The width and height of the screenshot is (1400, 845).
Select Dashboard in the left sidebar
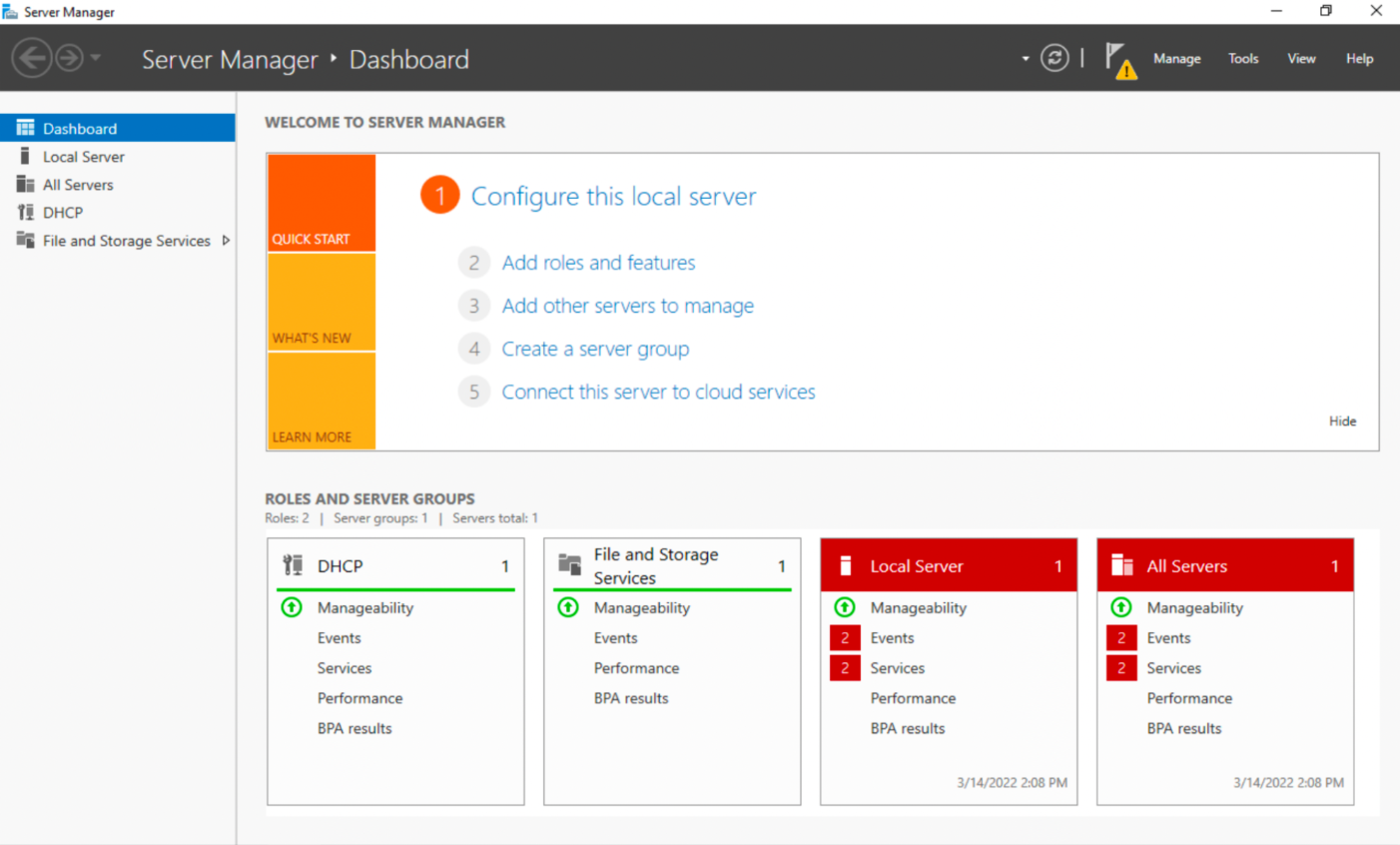(118, 128)
